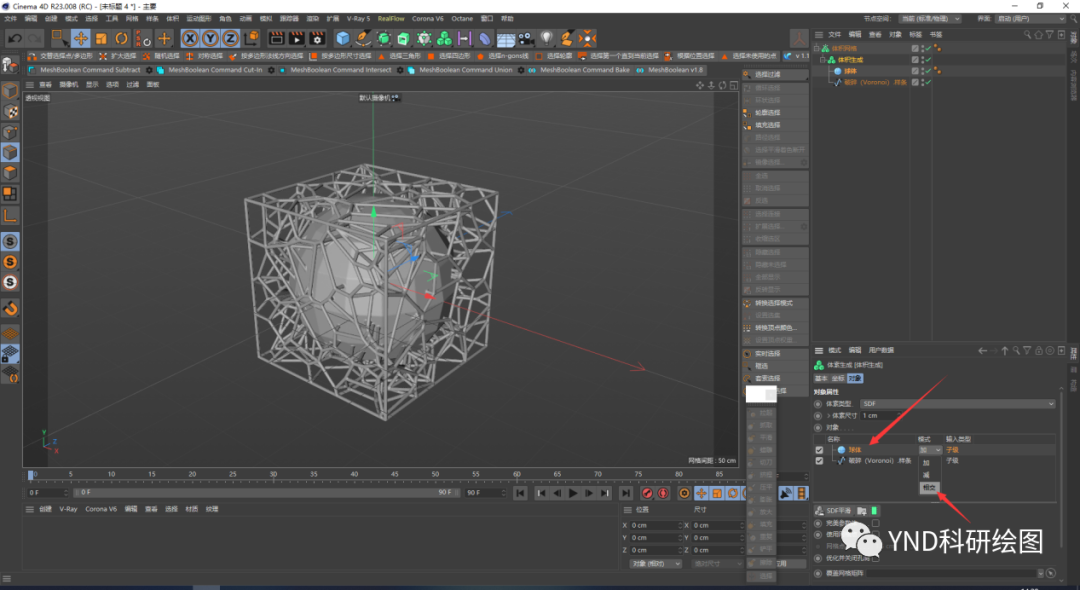
Task: Jump to the end of timeline
Action: [625, 493]
